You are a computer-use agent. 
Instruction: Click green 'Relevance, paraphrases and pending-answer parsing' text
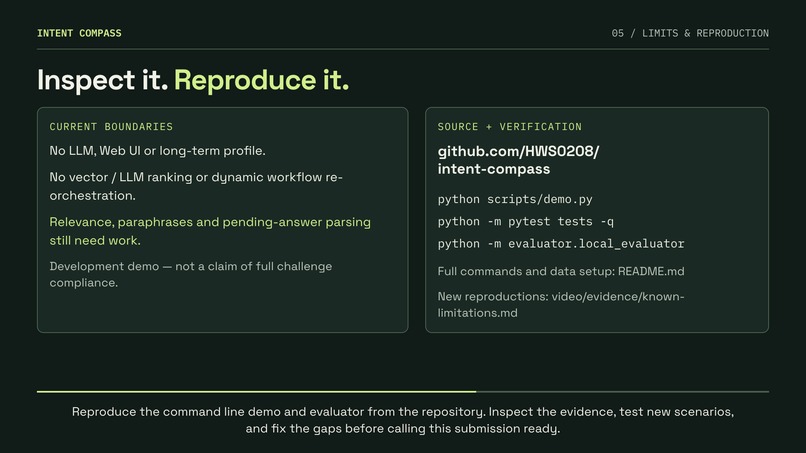pos(210,231)
